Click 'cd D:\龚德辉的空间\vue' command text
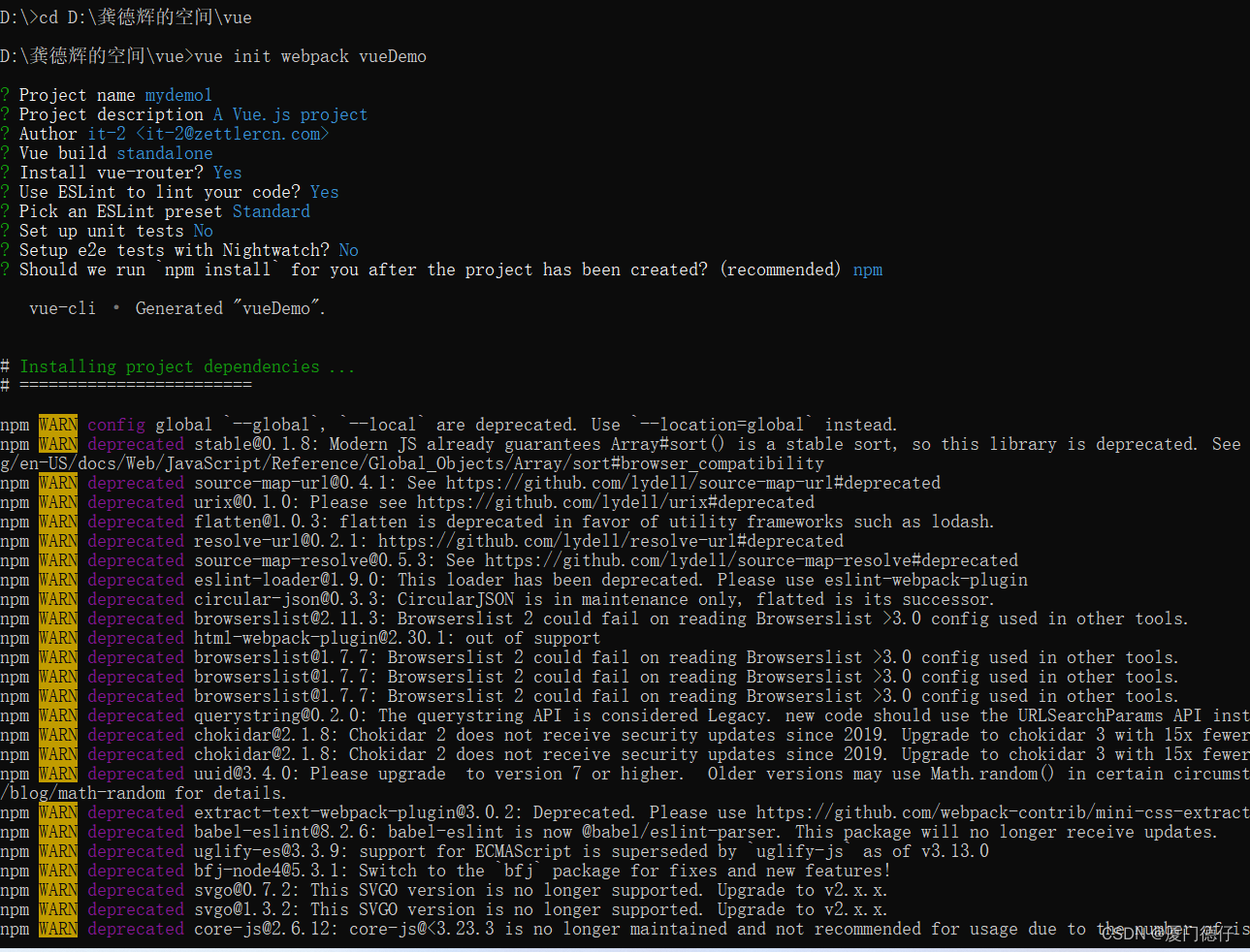Viewport: 1250px width, 952px height. click(x=145, y=17)
